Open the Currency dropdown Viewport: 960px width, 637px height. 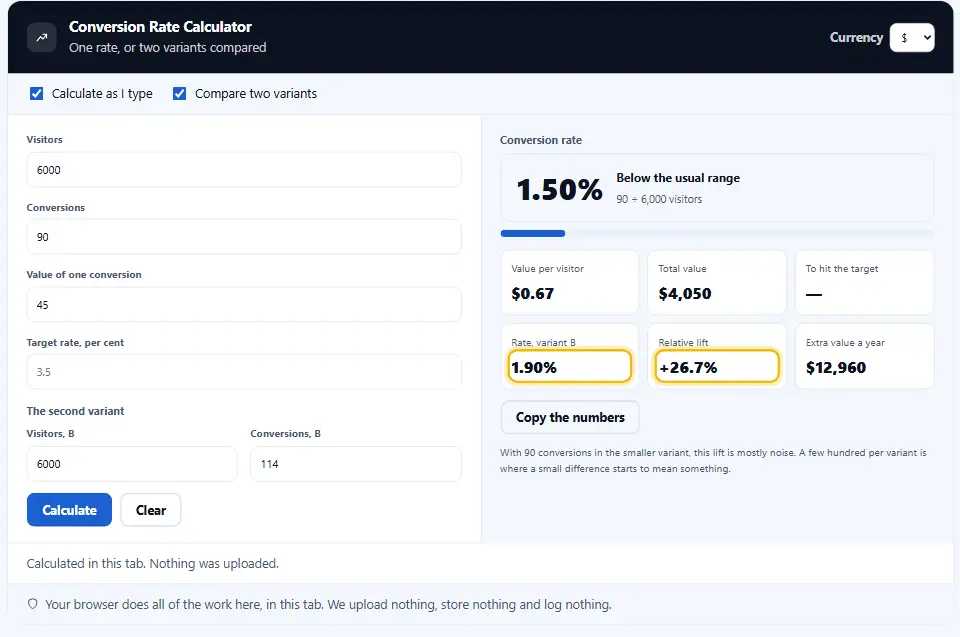pos(912,37)
